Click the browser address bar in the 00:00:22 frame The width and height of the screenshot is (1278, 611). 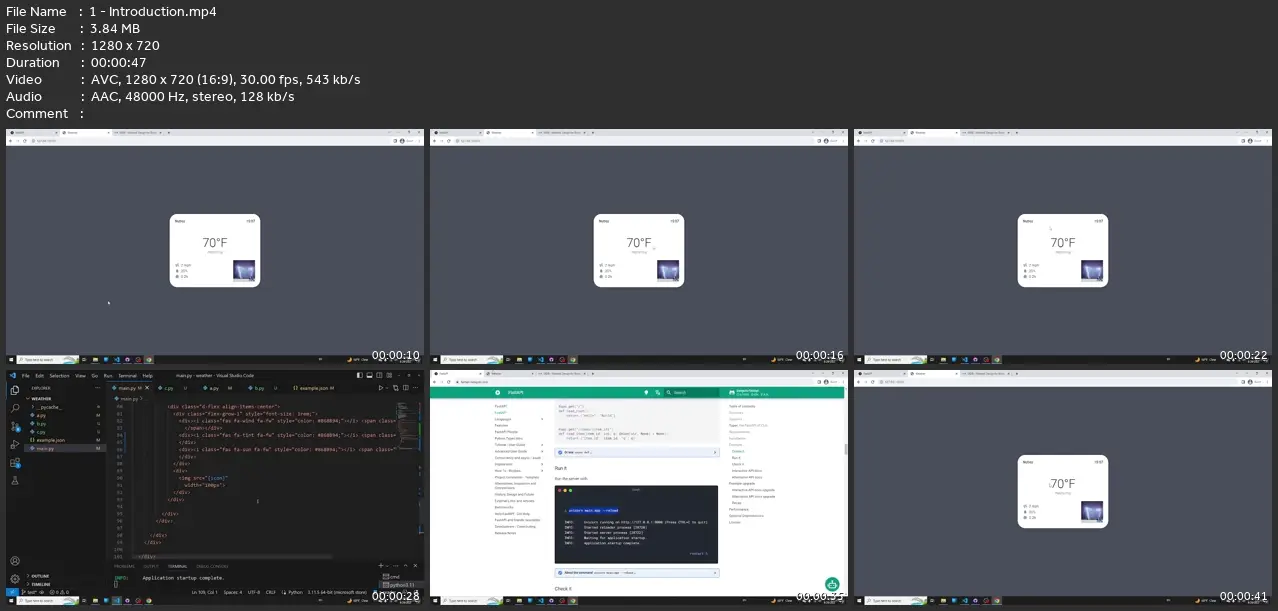(1060, 141)
